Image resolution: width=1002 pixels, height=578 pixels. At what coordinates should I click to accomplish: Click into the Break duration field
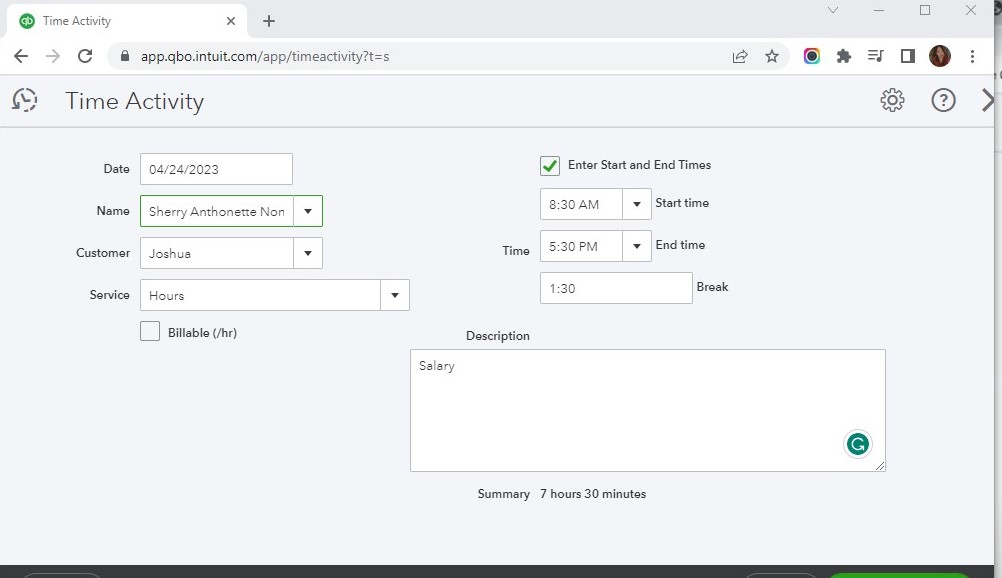coord(615,288)
